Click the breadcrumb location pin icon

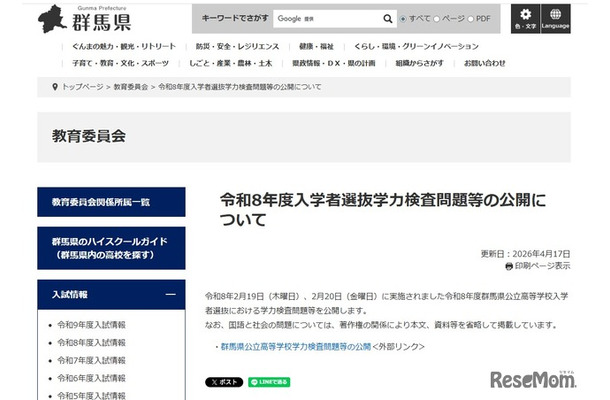coord(55,87)
